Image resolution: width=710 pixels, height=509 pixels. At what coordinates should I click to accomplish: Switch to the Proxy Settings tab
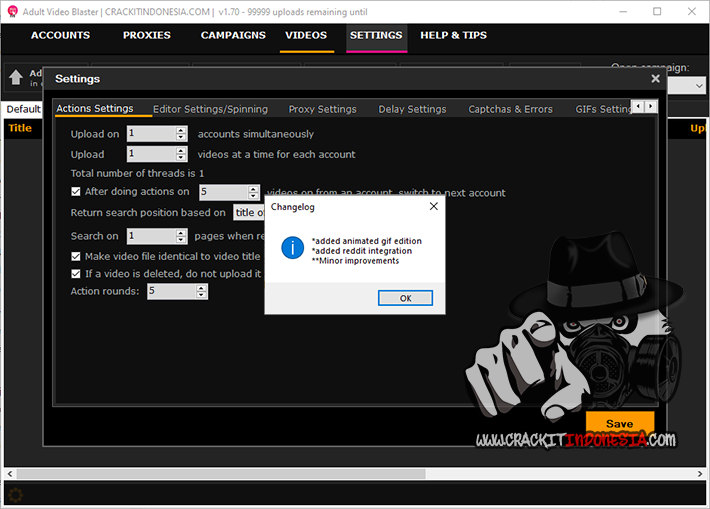pos(322,109)
